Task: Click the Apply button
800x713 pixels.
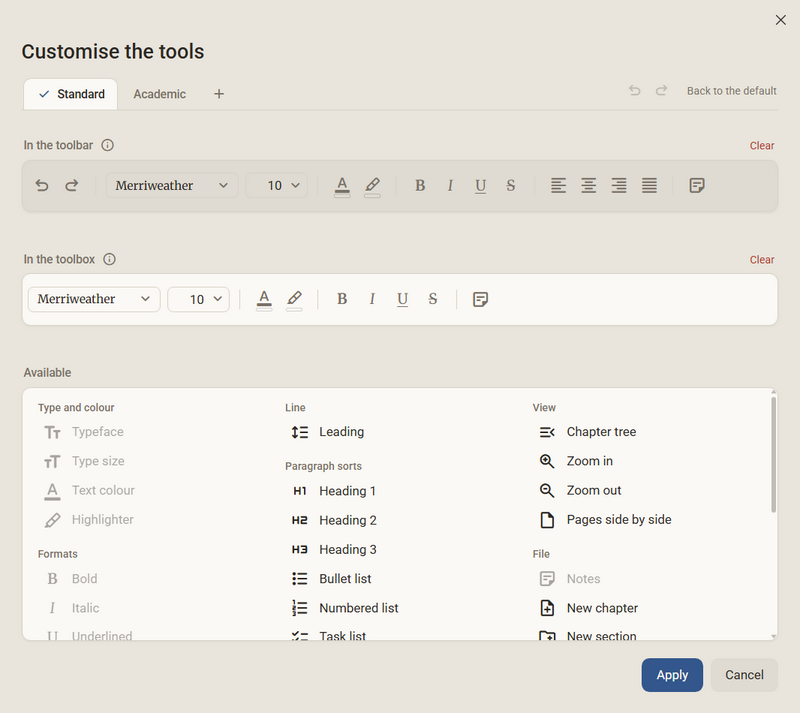Action: (672, 675)
